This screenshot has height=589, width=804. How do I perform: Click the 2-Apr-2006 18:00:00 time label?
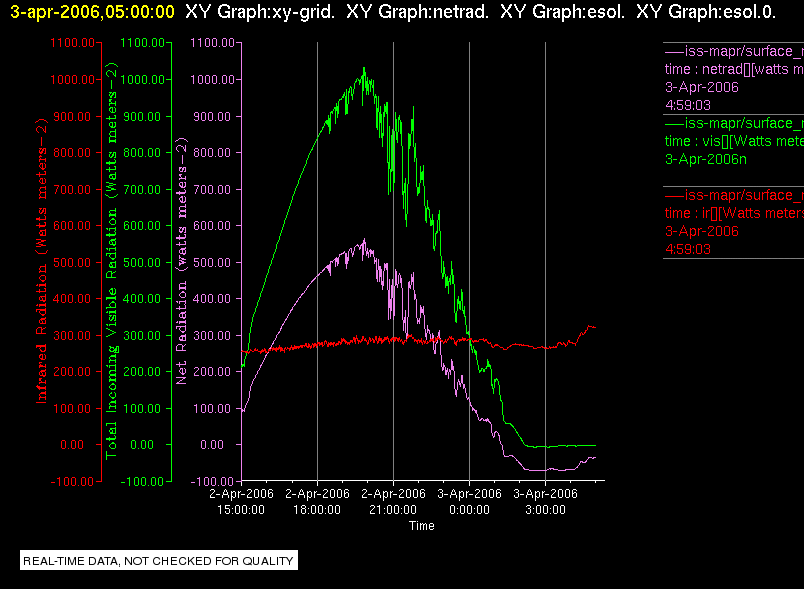point(317,501)
